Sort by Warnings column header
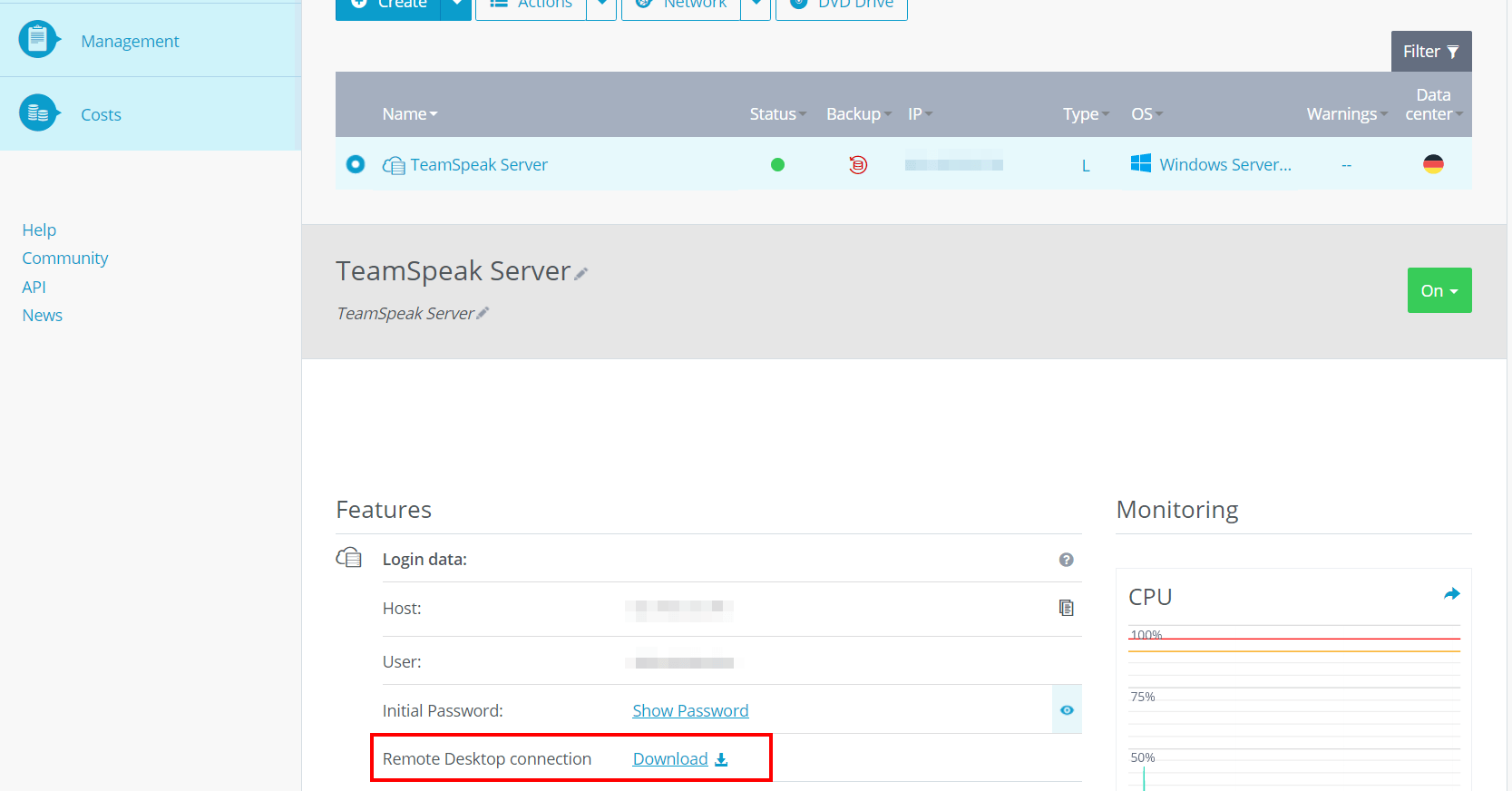 pos(1347,113)
